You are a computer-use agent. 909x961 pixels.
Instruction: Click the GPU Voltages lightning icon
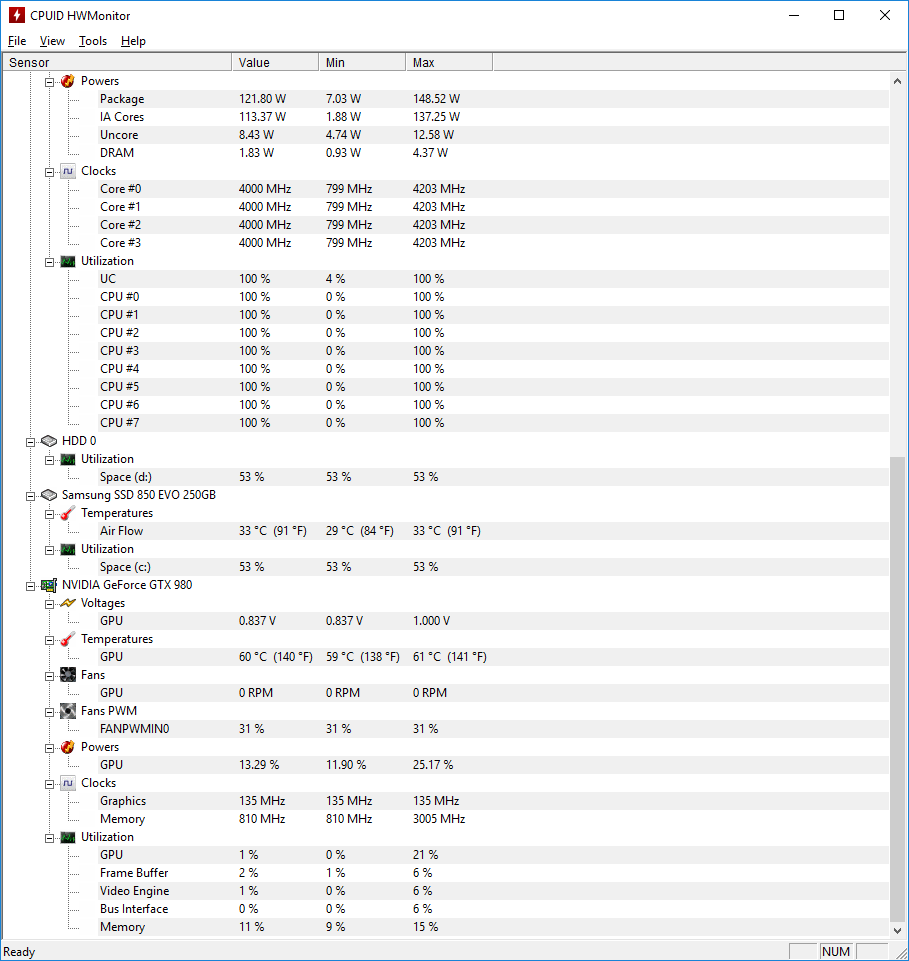[x=67, y=603]
